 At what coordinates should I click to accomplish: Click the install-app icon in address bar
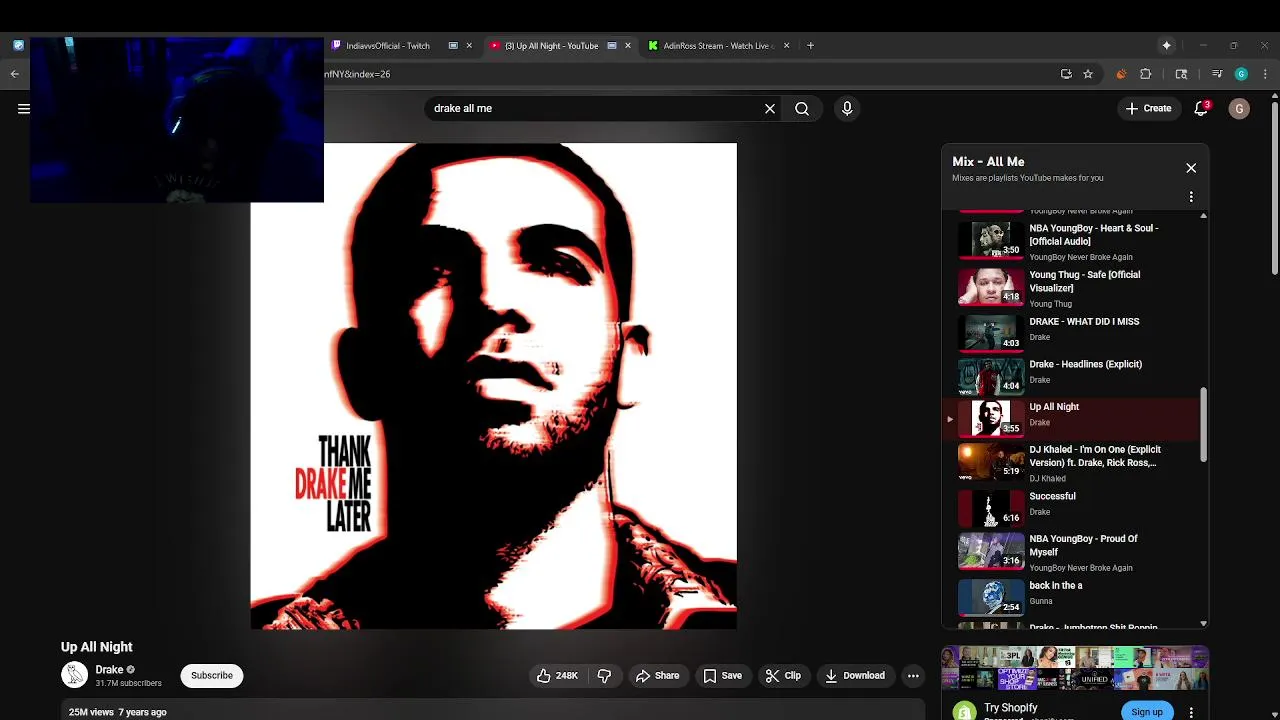pos(1066,74)
